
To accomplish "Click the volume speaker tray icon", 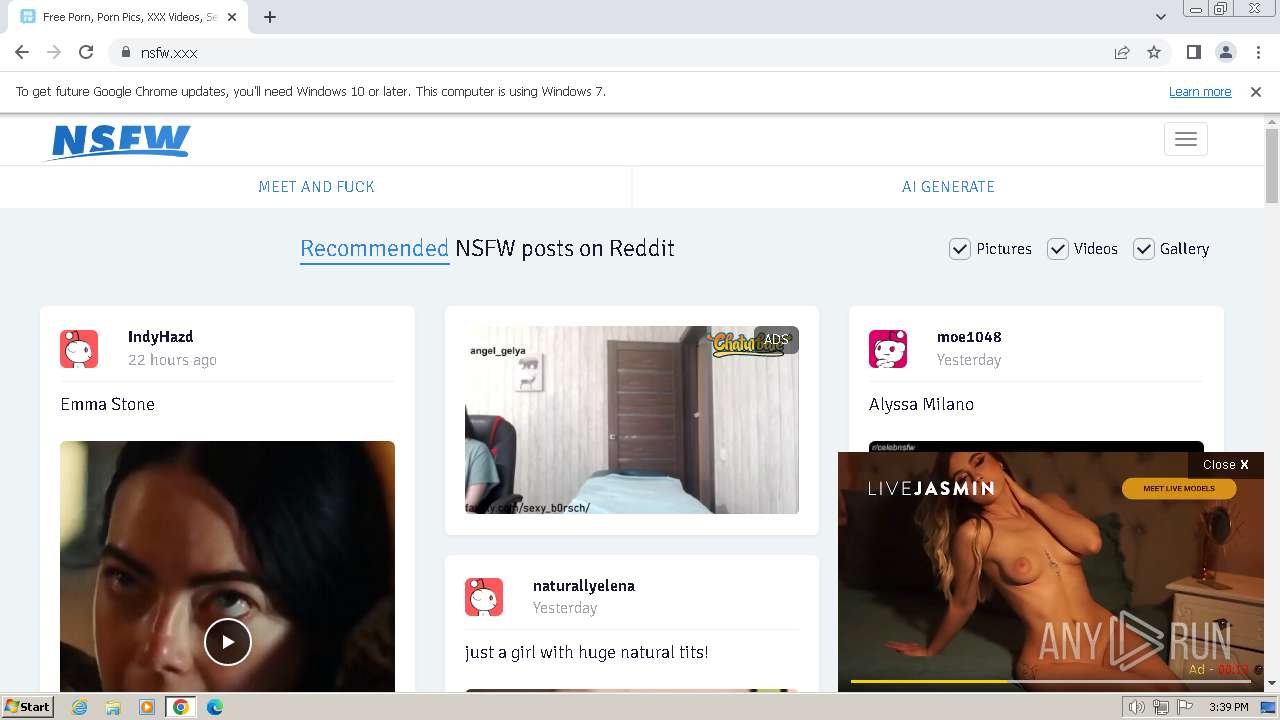I will [1136, 707].
